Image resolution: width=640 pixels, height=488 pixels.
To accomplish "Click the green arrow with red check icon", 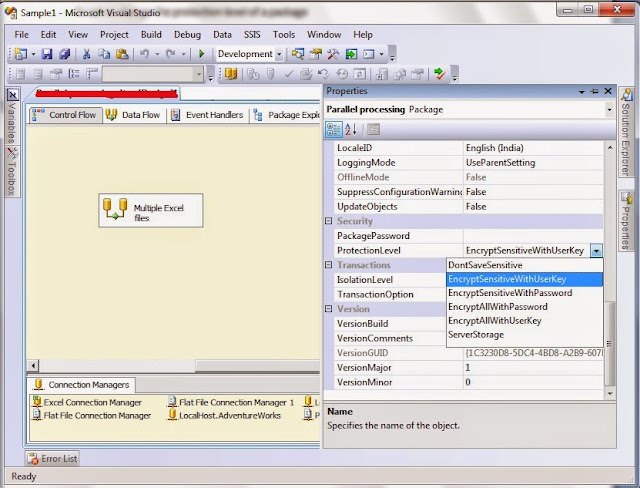I will (x=439, y=74).
